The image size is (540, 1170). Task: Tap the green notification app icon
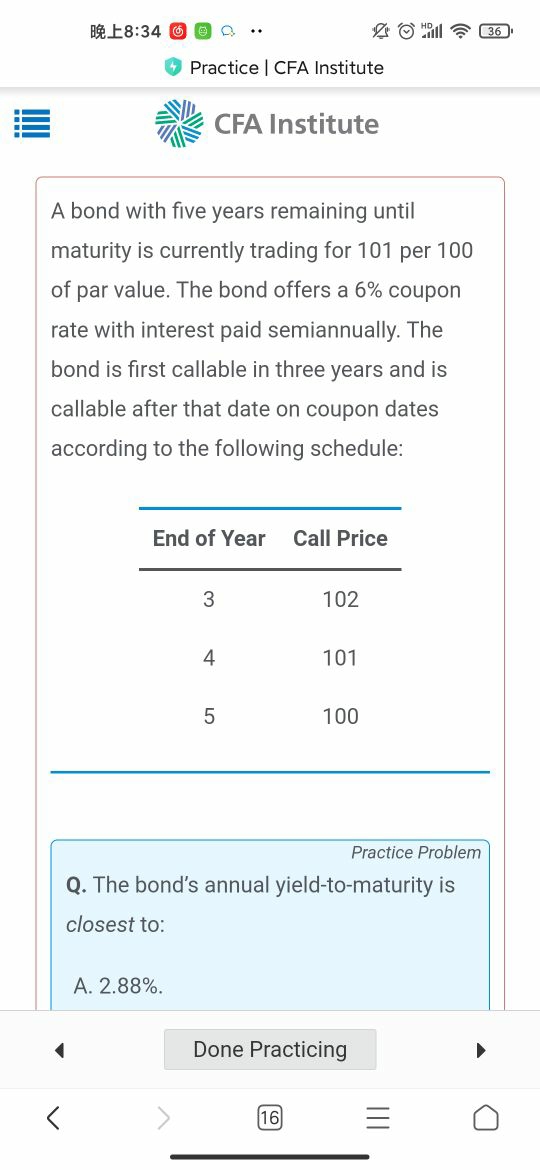pos(203,31)
